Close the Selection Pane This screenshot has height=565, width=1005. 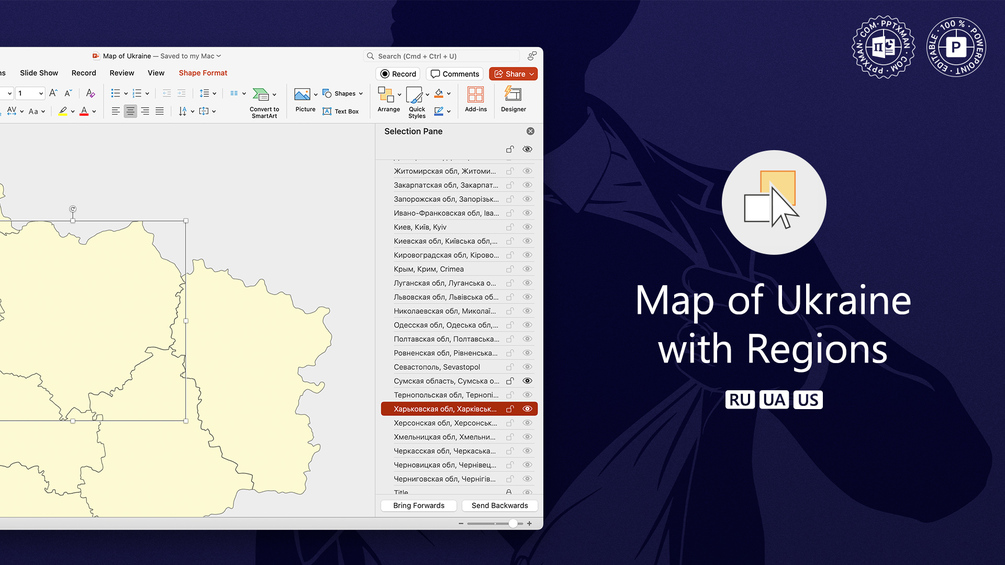pos(530,131)
